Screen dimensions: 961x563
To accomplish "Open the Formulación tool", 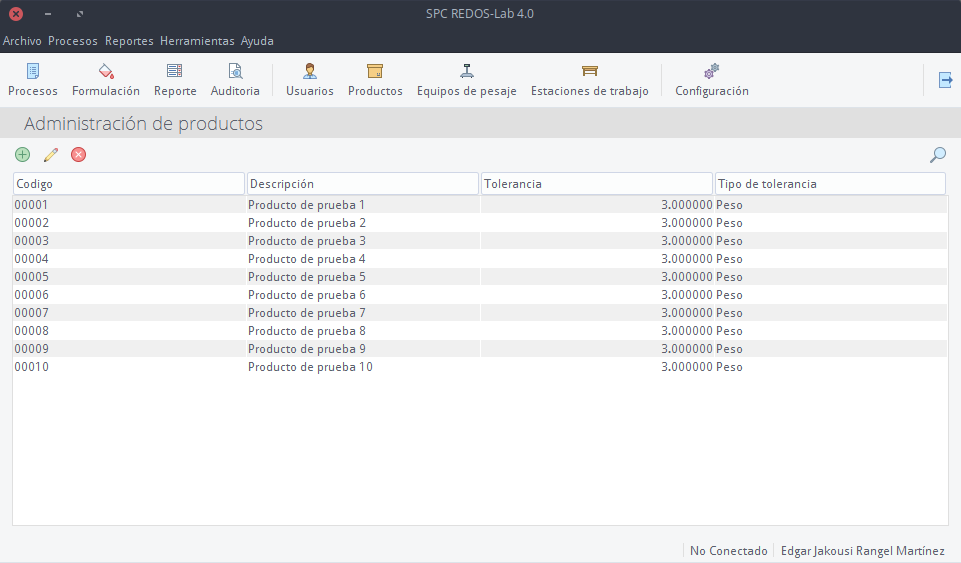I will 106,80.
